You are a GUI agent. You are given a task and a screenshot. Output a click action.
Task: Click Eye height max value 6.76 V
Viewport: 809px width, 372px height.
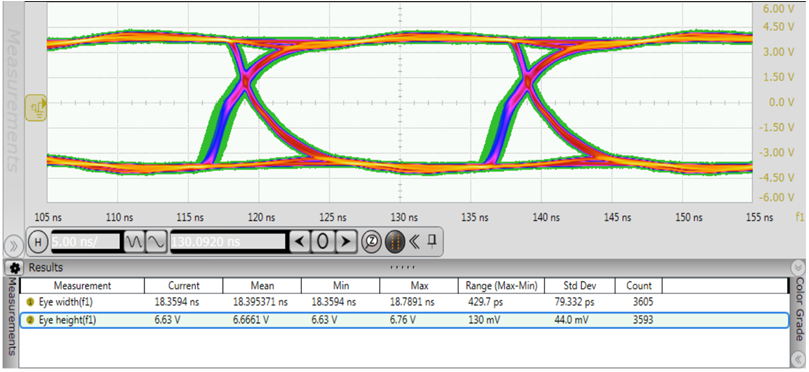(403, 320)
